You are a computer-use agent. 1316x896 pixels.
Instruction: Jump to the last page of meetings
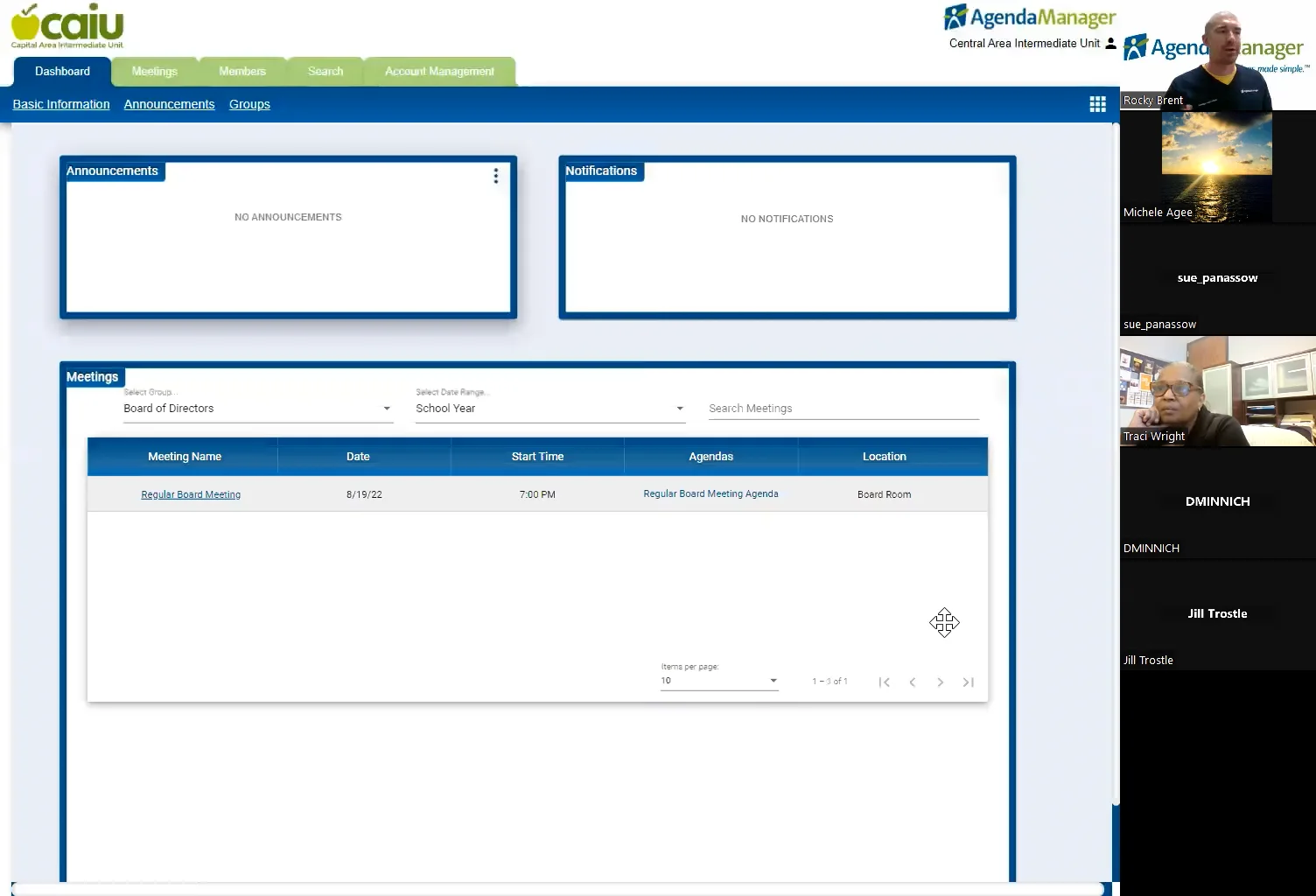pos(969,682)
